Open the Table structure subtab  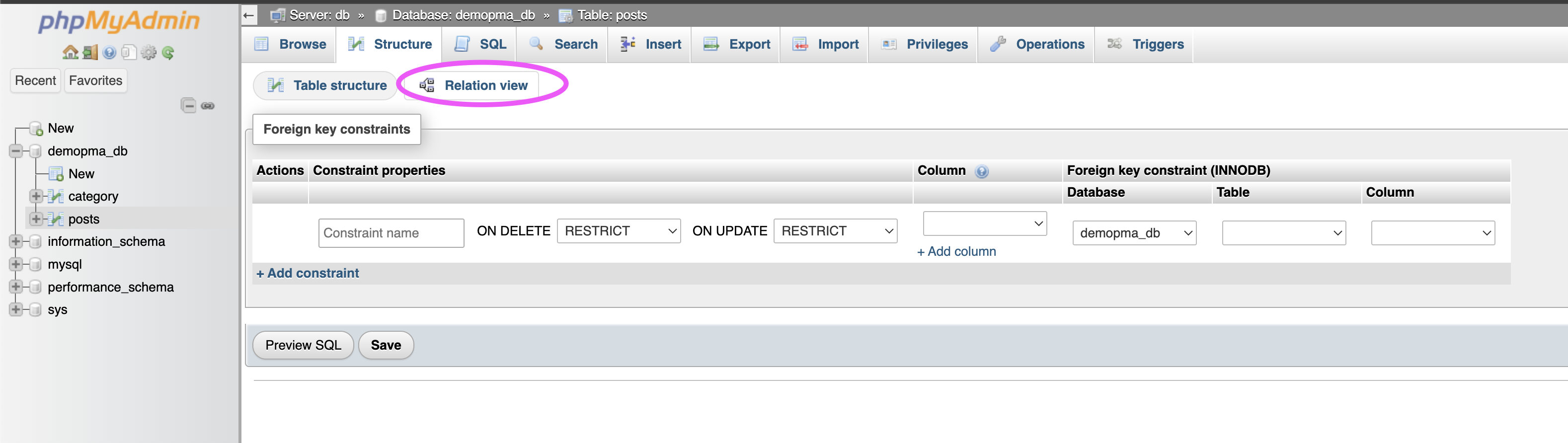pyautogui.click(x=327, y=86)
